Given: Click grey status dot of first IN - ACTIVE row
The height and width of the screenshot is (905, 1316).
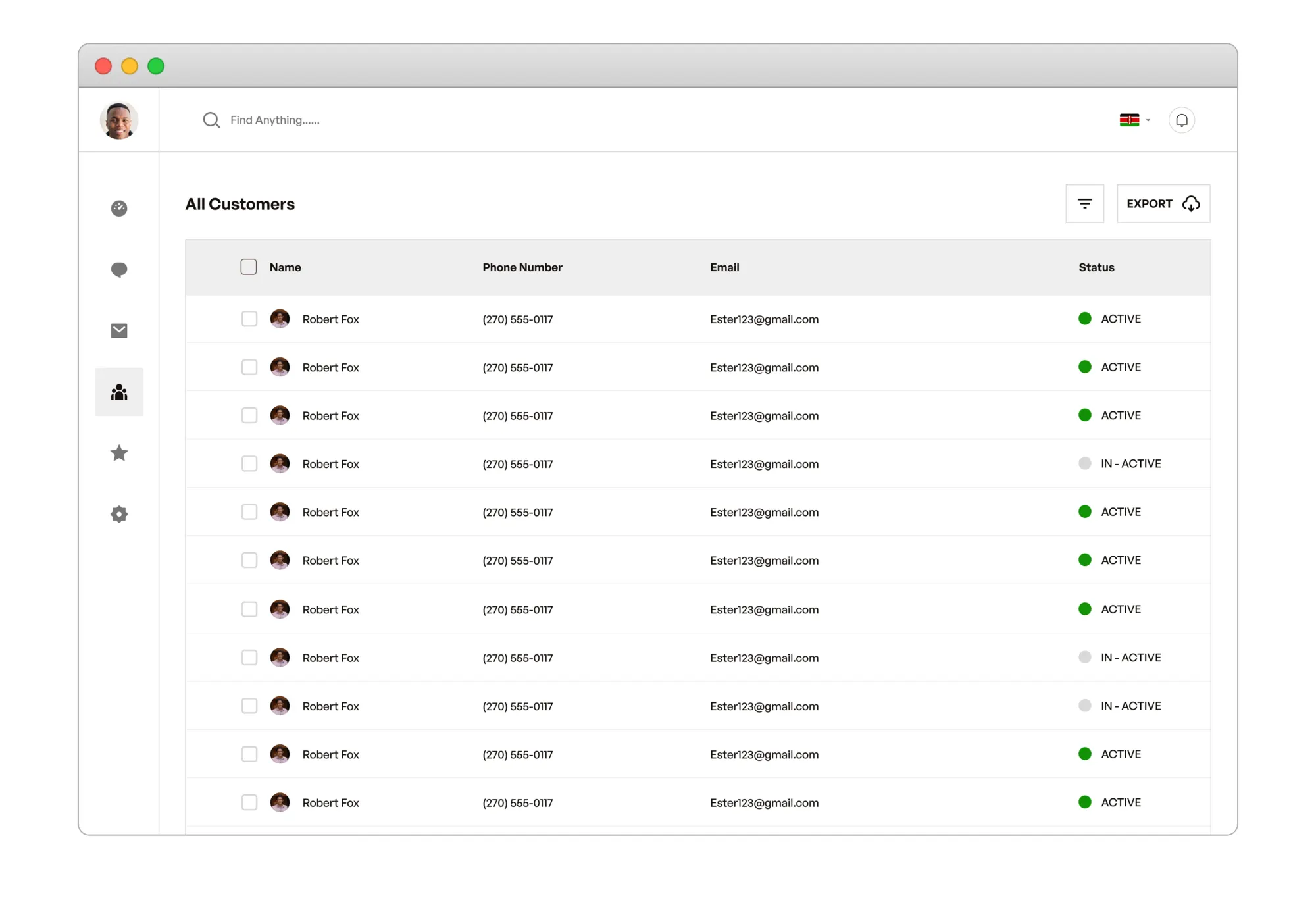Looking at the screenshot, I should (x=1085, y=463).
